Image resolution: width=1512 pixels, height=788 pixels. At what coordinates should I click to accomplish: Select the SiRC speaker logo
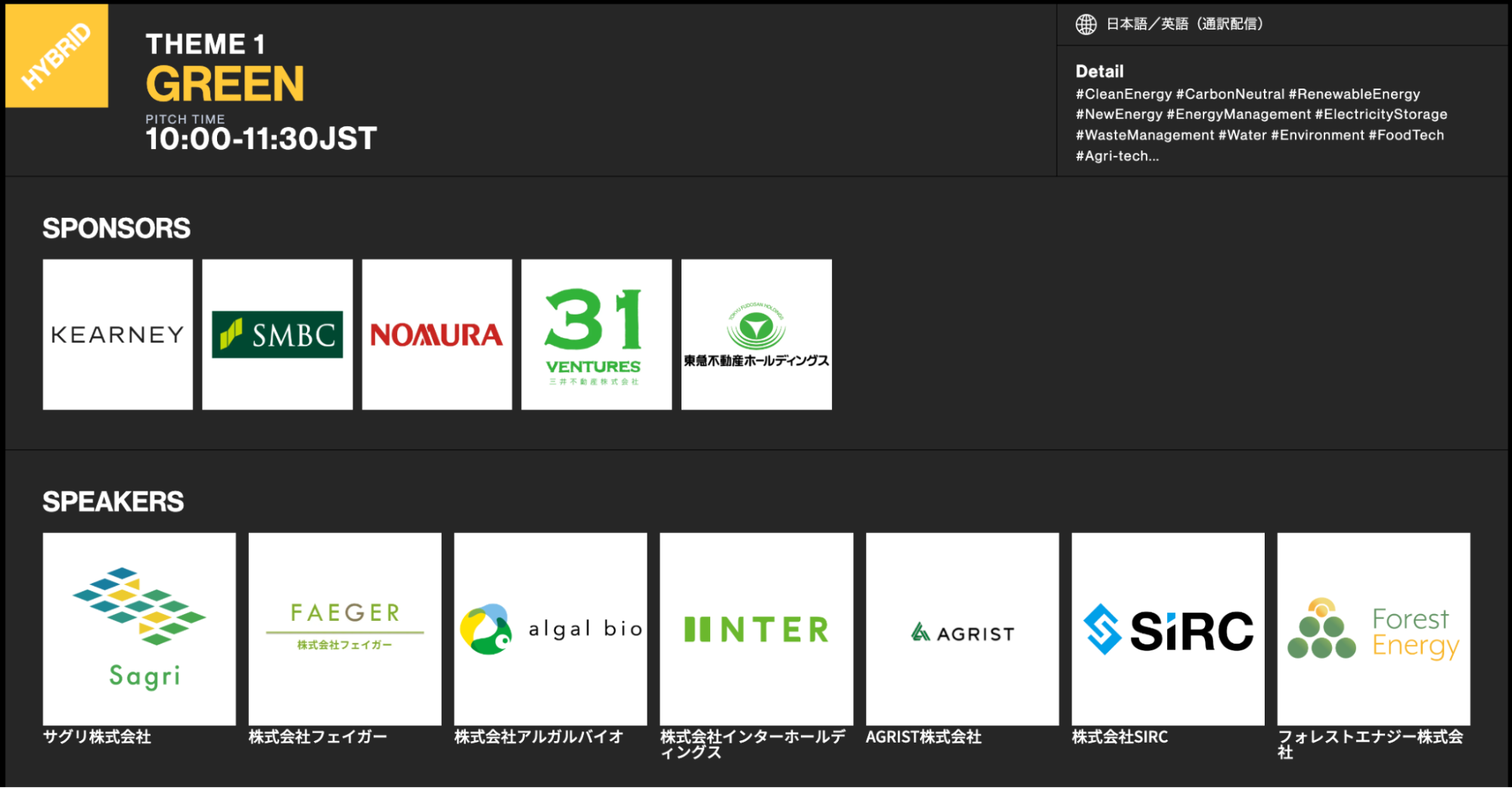[x=1168, y=629]
